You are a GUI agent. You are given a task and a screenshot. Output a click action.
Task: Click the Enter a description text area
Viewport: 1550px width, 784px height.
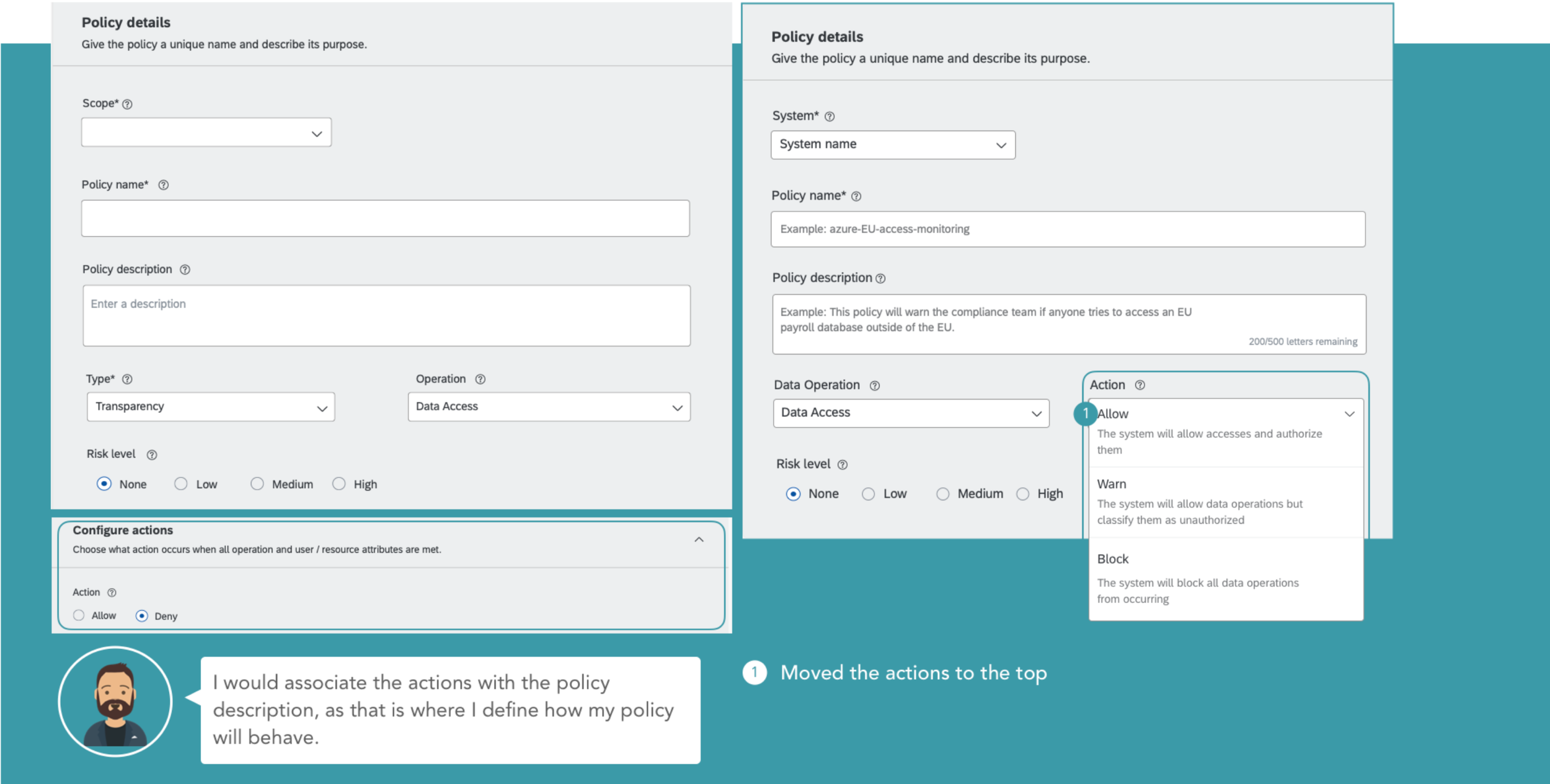pos(386,315)
